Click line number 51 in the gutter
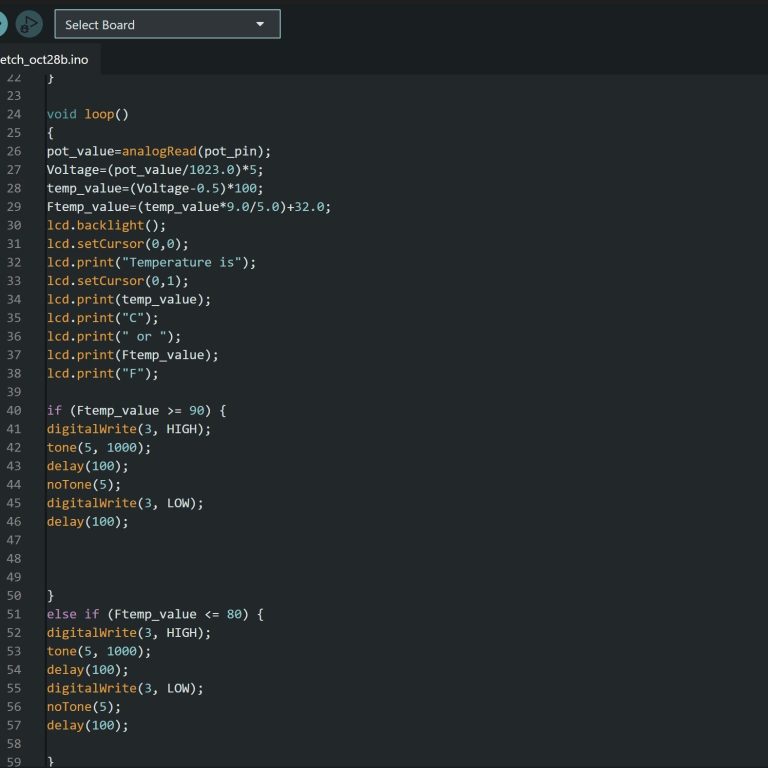Viewport: 768px width, 768px height. 13,614
